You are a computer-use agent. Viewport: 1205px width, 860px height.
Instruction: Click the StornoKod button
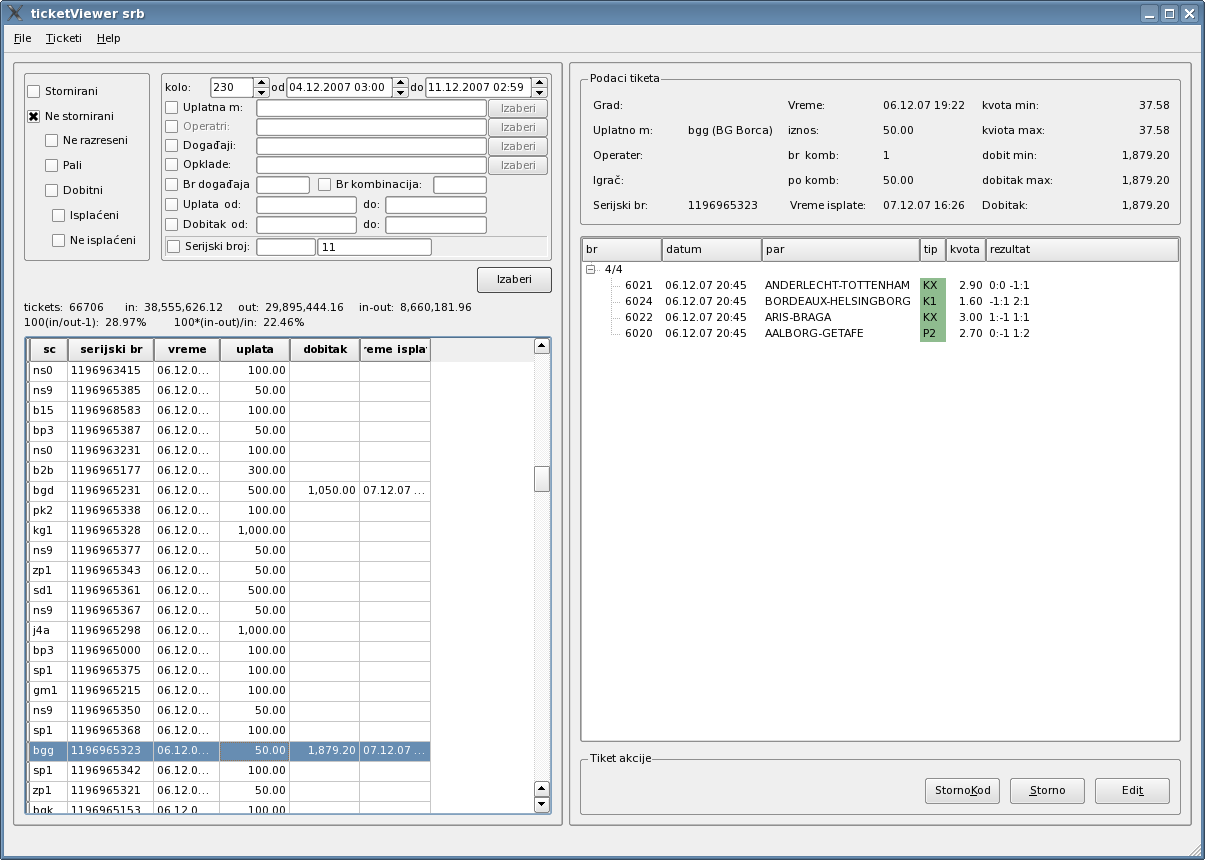(x=962, y=790)
